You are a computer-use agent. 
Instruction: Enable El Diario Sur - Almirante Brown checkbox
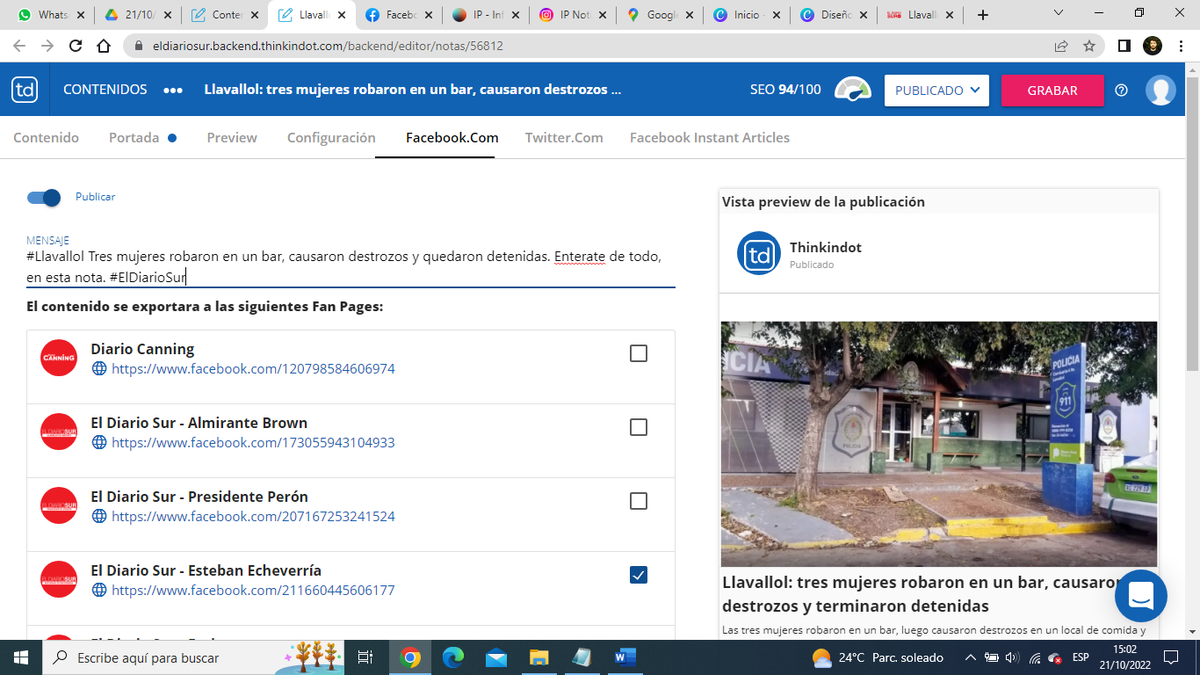(638, 427)
